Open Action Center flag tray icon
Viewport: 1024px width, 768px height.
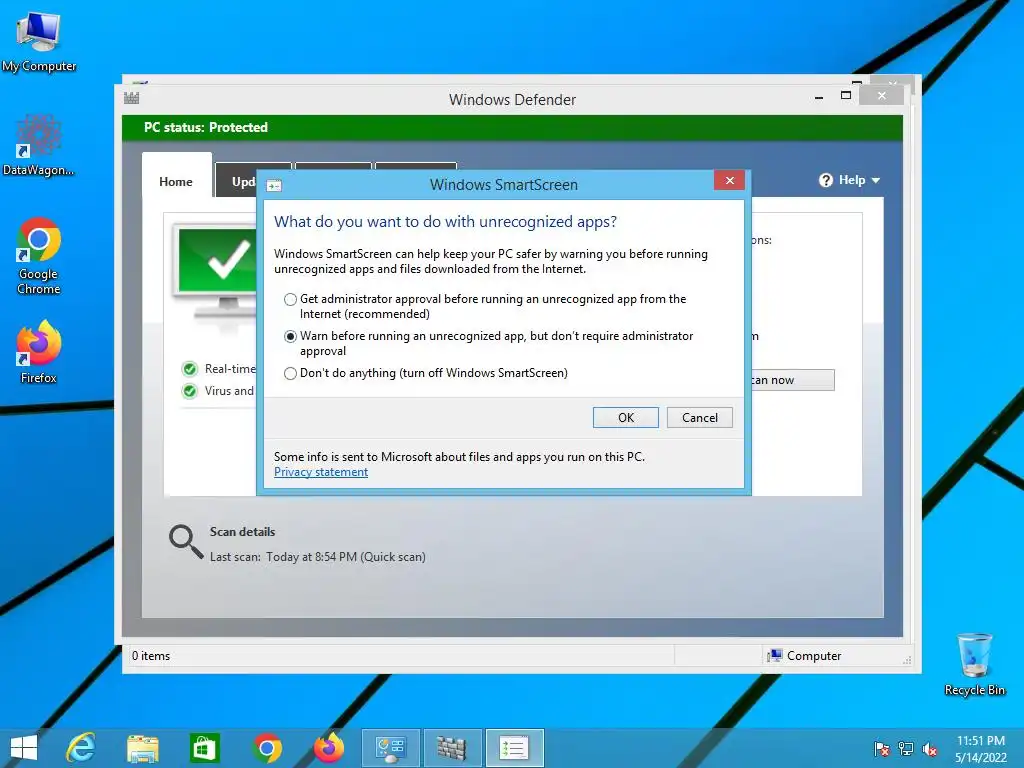point(882,749)
